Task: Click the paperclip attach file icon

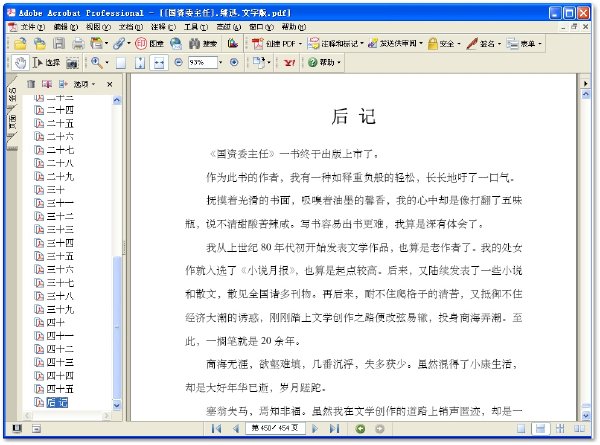Action: tap(119, 44)
